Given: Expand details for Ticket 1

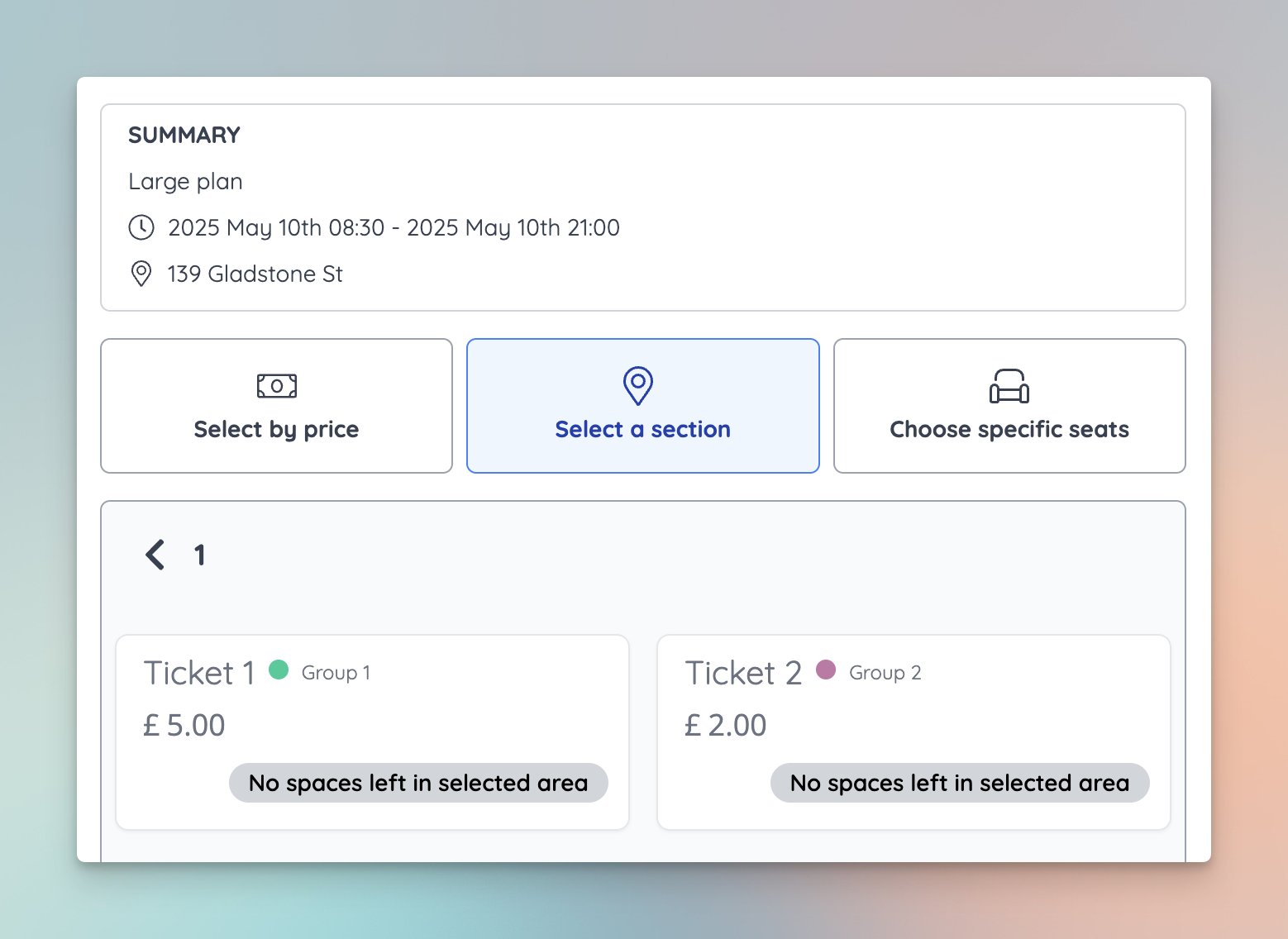Looking at the screenshot, I should [x=372, y=732].
